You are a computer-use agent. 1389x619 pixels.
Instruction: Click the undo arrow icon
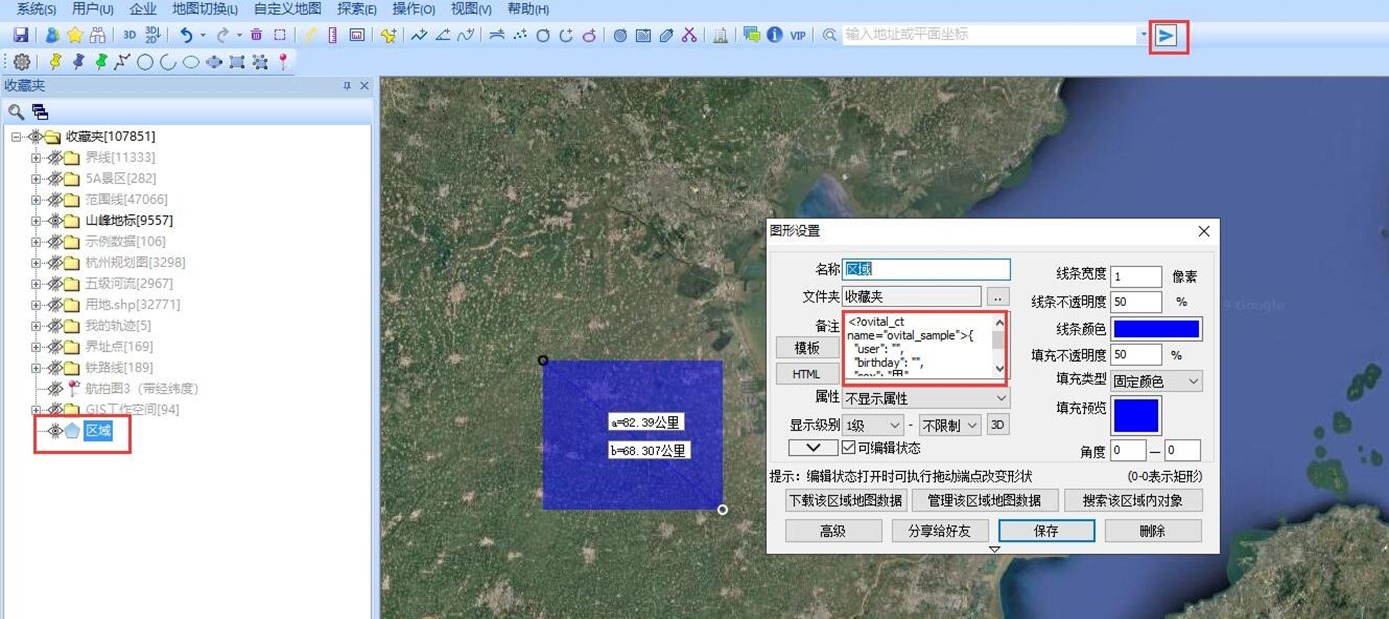(186, 35)
